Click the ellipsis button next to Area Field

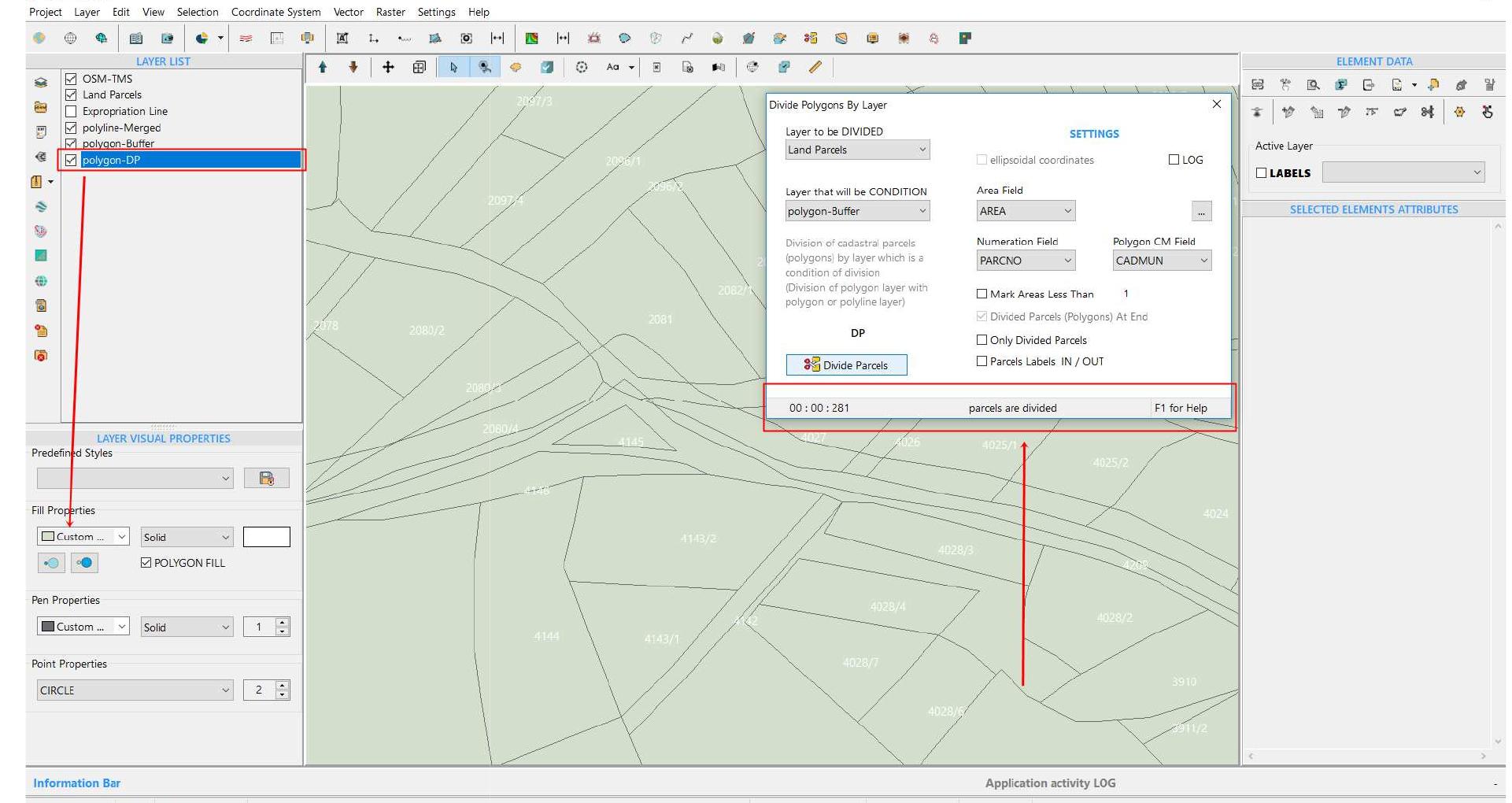coord(1201,210)
